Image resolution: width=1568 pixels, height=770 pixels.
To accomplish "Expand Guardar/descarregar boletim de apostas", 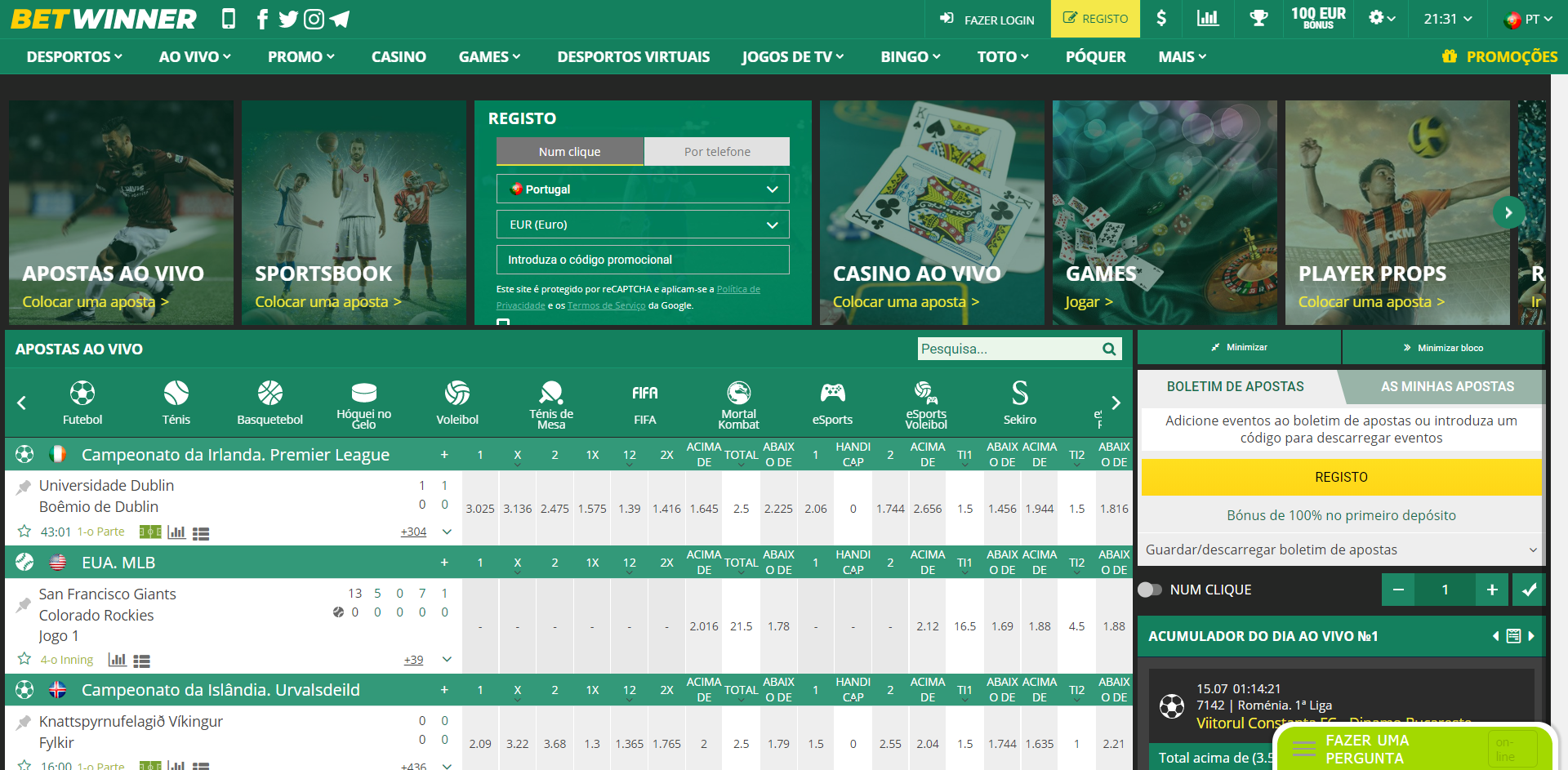I will click(1340, 550).
